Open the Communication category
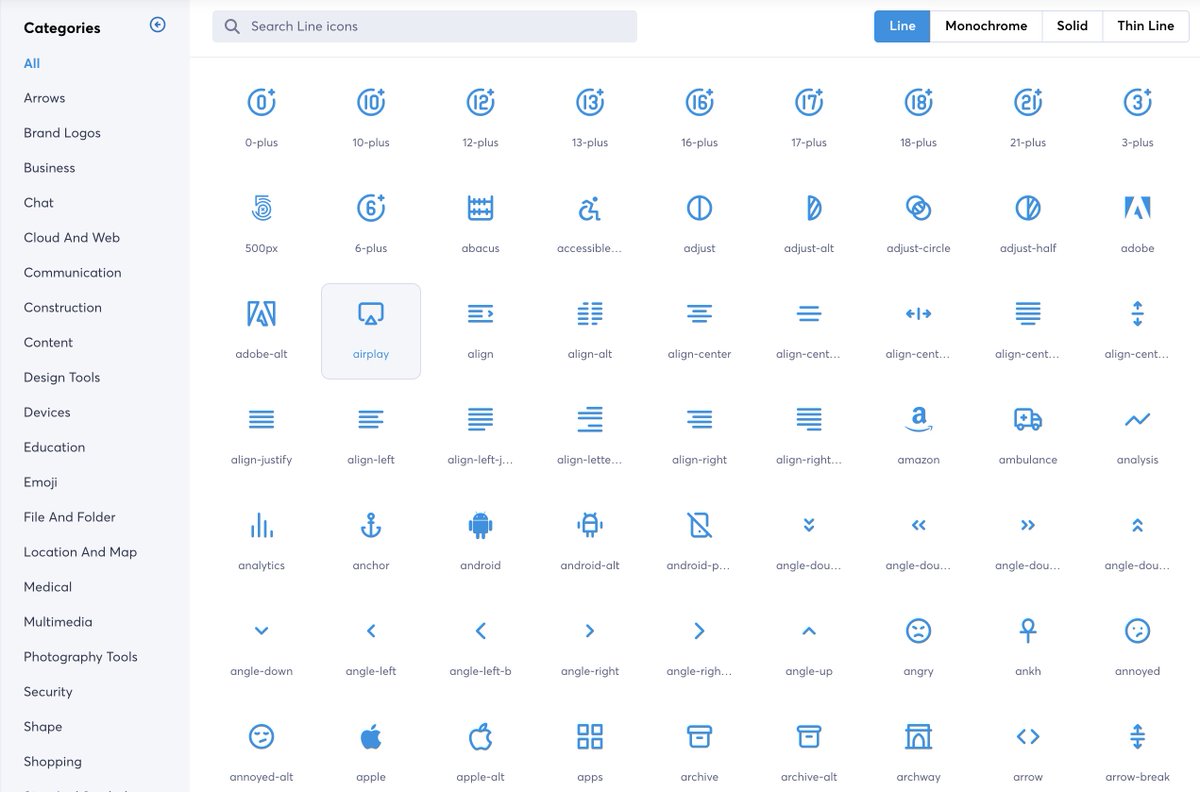This screenshot has height=792, width=1200. point(72,273)
